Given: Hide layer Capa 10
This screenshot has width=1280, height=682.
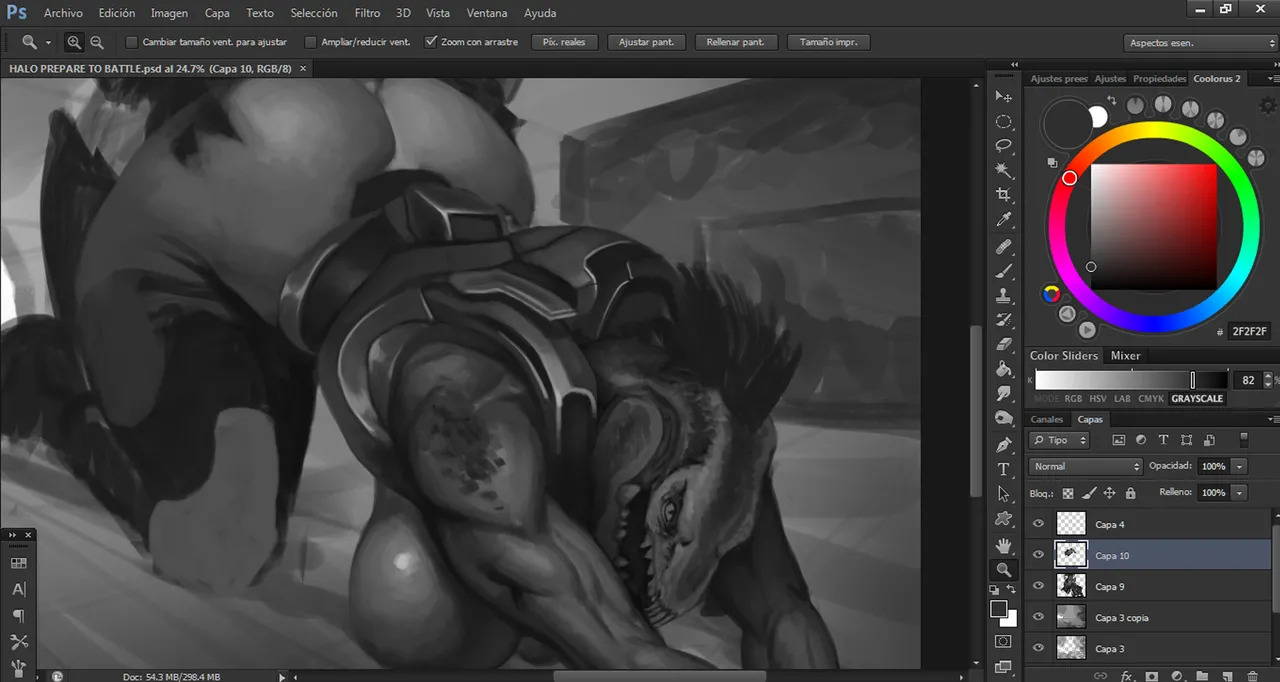Looking at the screenshot, I should (x=1038, y=555).
